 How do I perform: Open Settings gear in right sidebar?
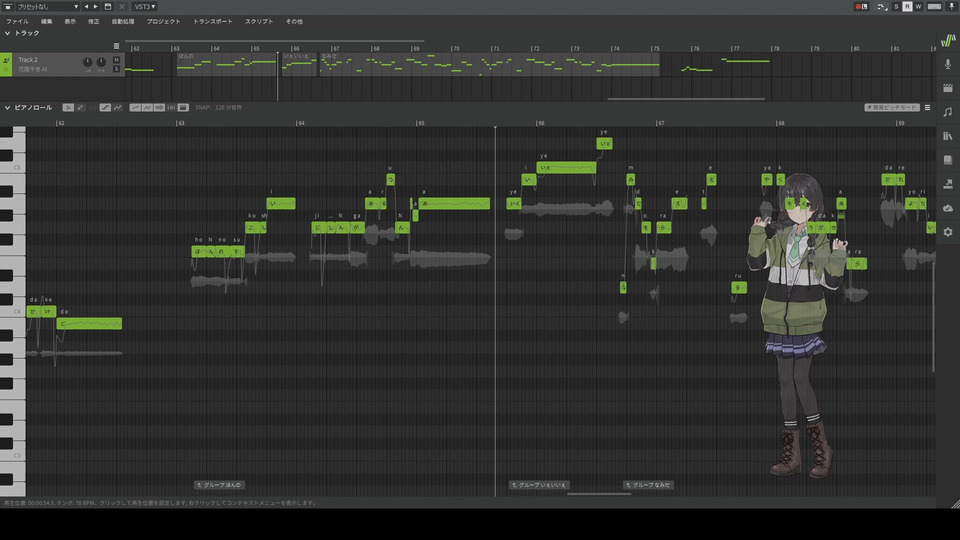(x=948, y=232)
